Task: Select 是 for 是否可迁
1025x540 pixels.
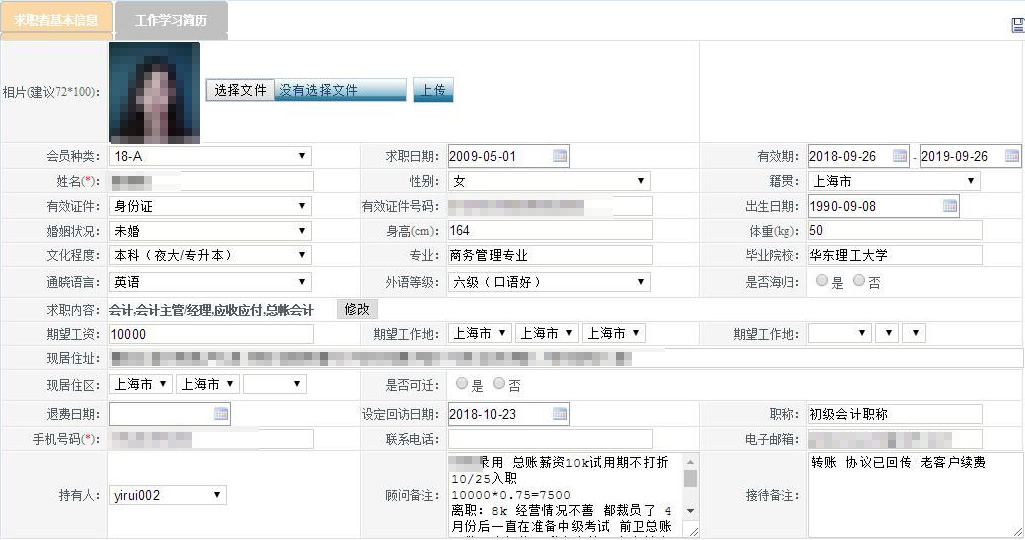Action: tap(462, 384)
